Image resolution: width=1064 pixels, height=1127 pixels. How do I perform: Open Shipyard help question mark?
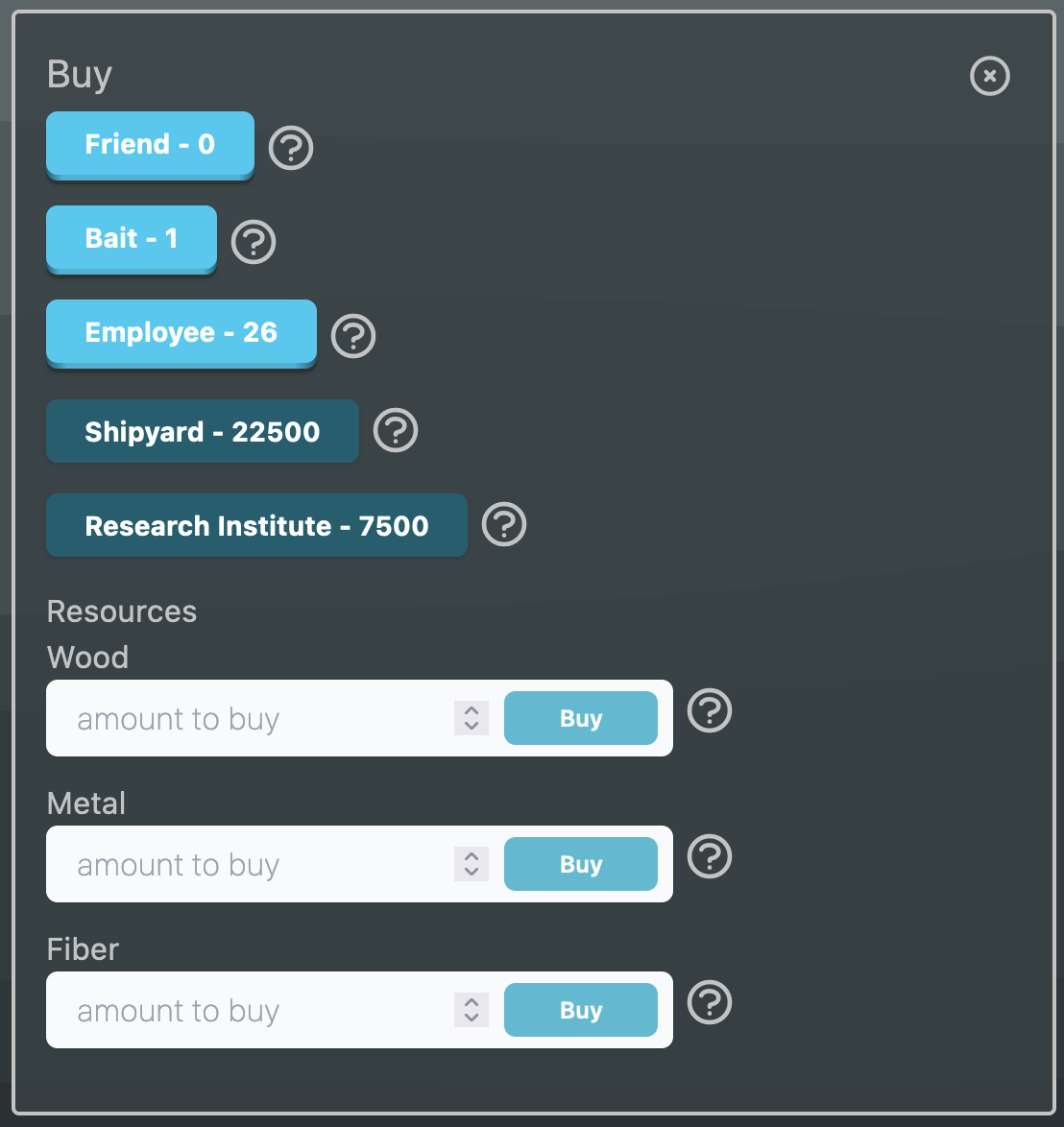tap(396, 430)
